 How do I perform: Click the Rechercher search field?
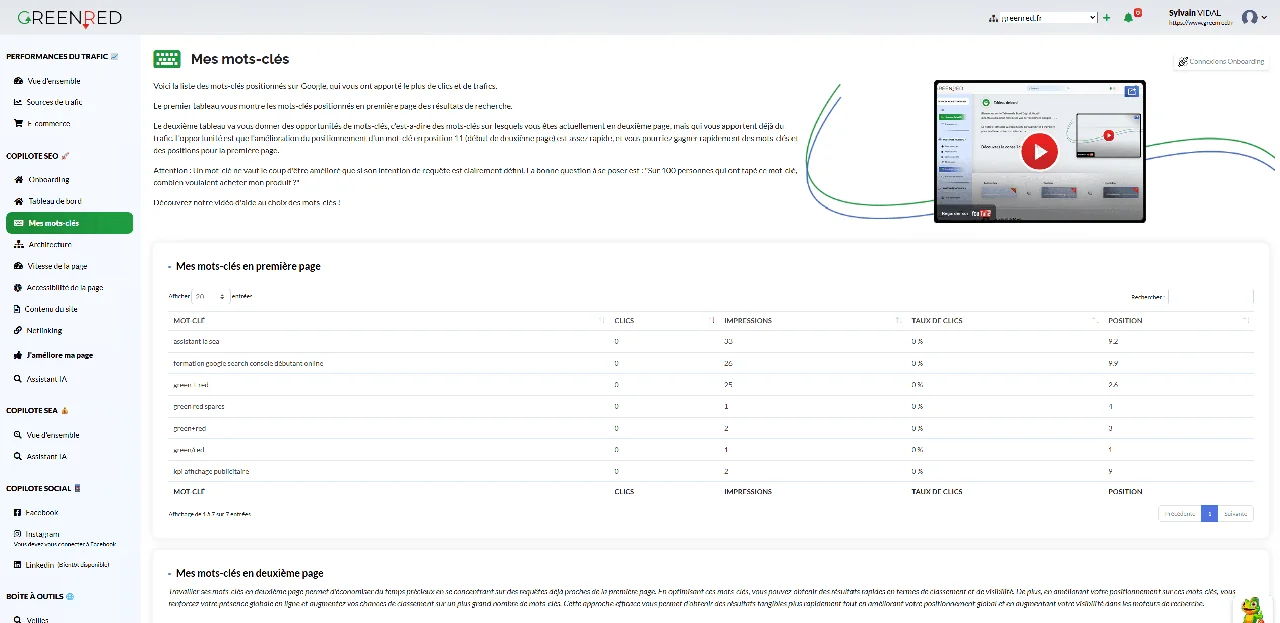point(1210,297)
